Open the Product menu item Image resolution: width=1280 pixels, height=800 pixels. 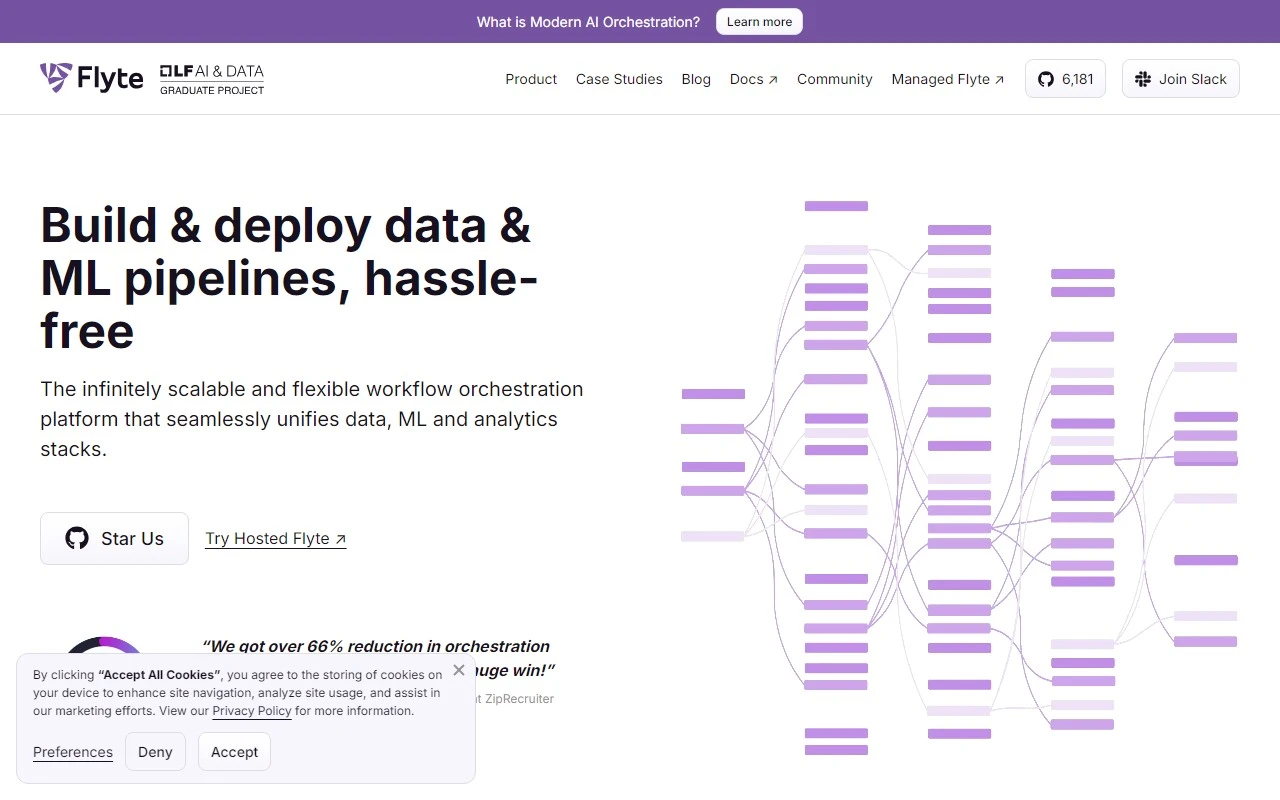tap(531, 79)
